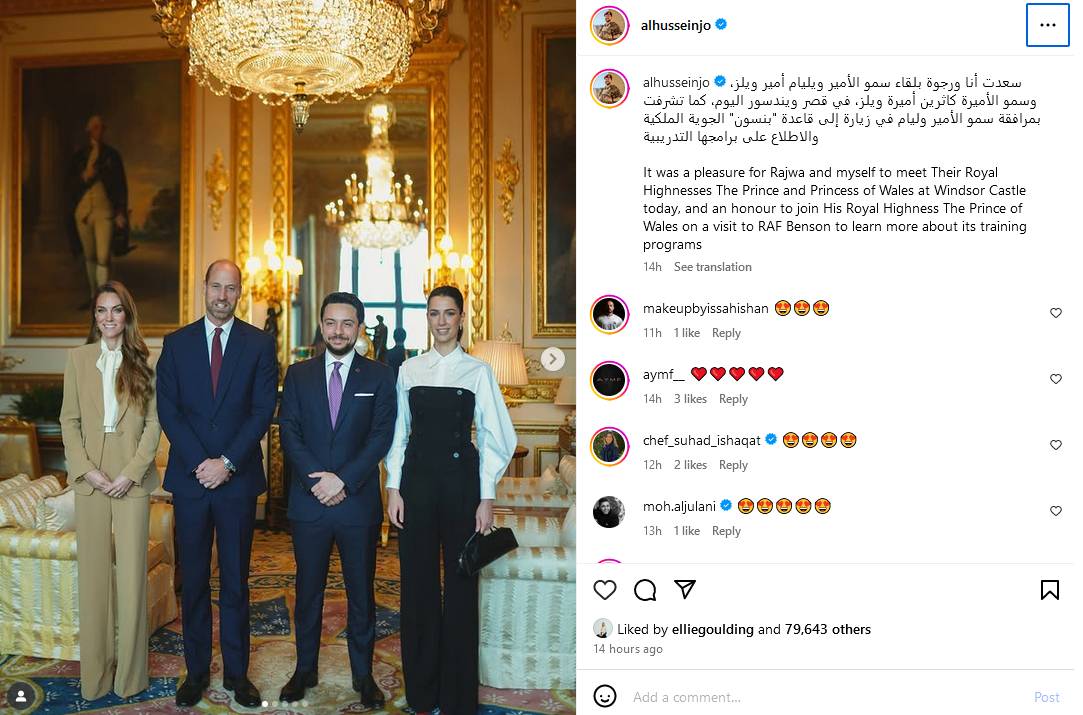1083x715 pixels.
Task: Reply to makeupbyissahishan's comment
Action: tap(726, 333)
